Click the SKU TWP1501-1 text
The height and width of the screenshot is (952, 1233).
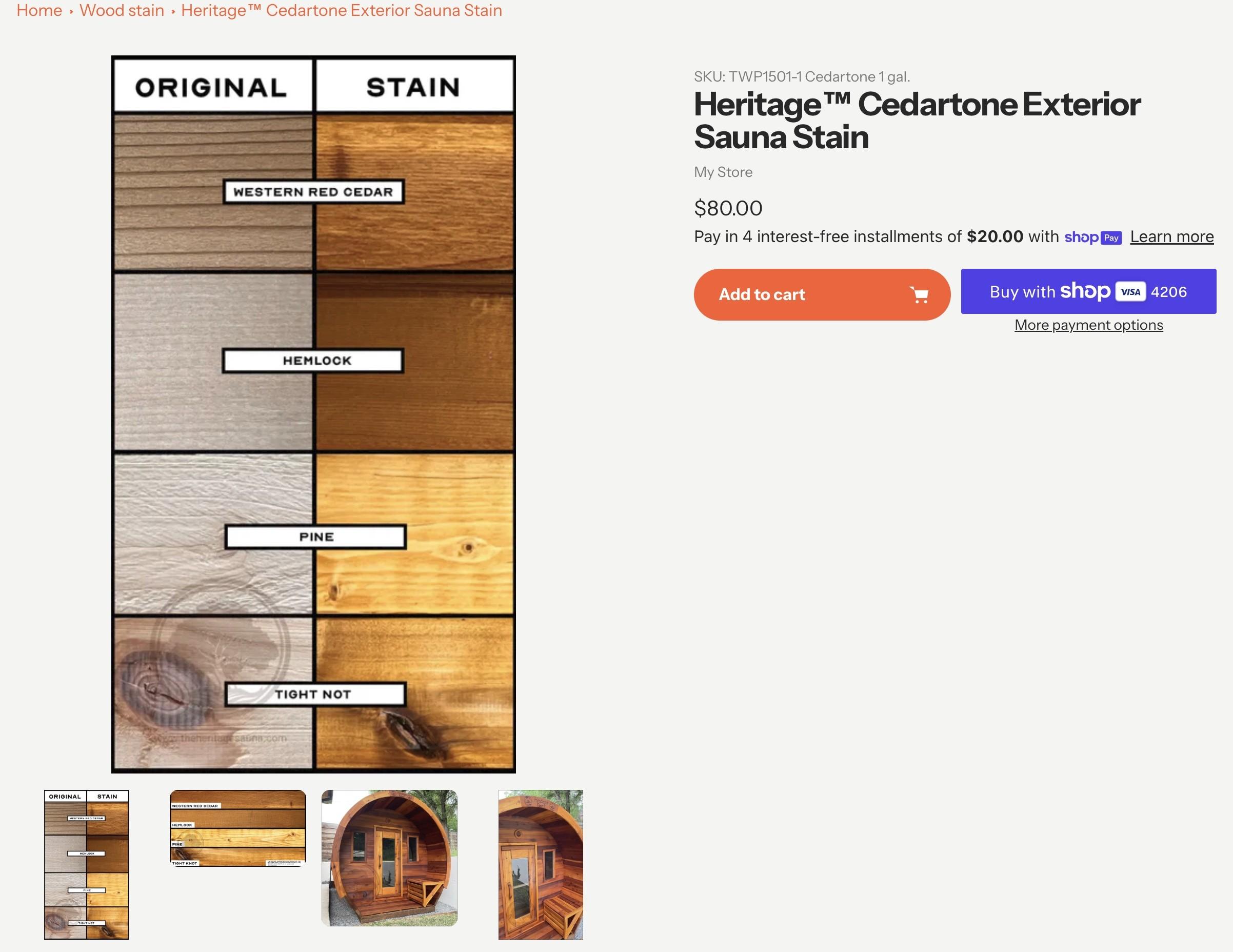click(x=801, y=77)
